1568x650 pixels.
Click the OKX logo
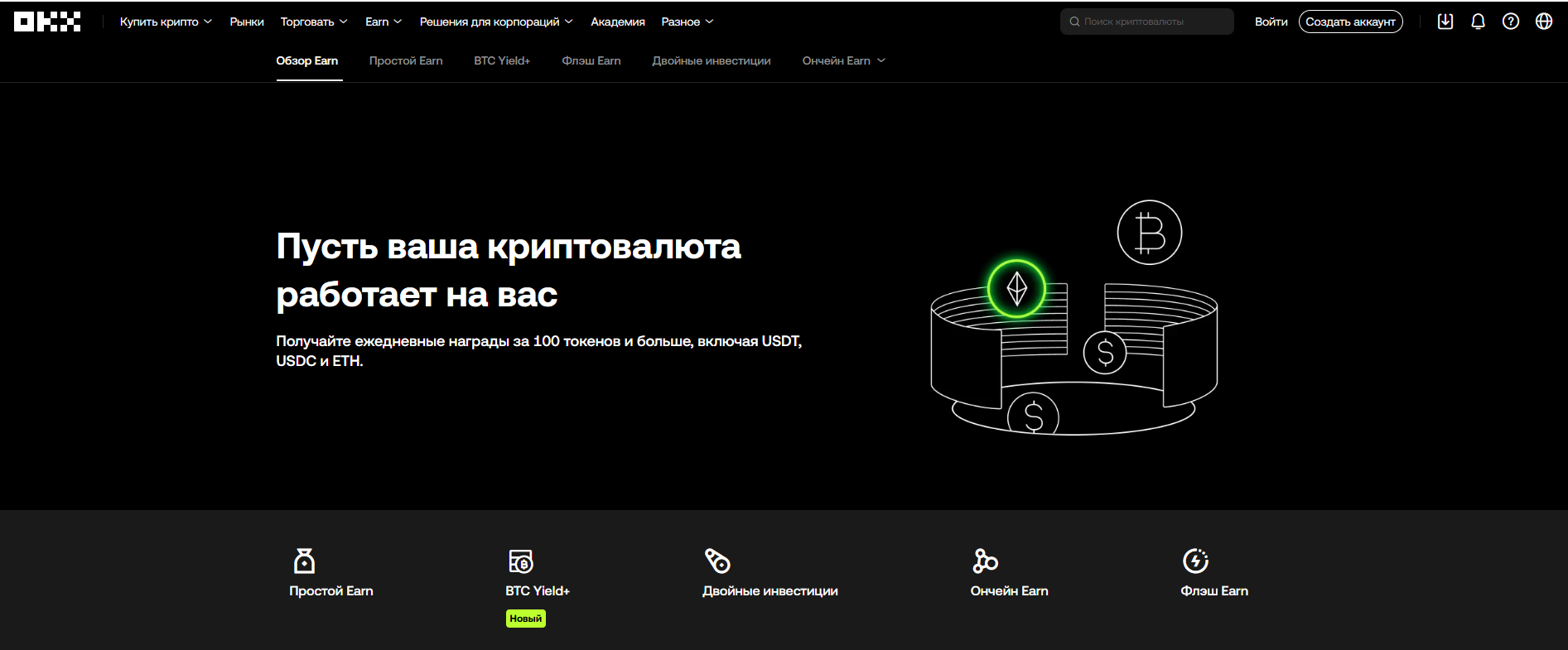click(x=47, y=22)
